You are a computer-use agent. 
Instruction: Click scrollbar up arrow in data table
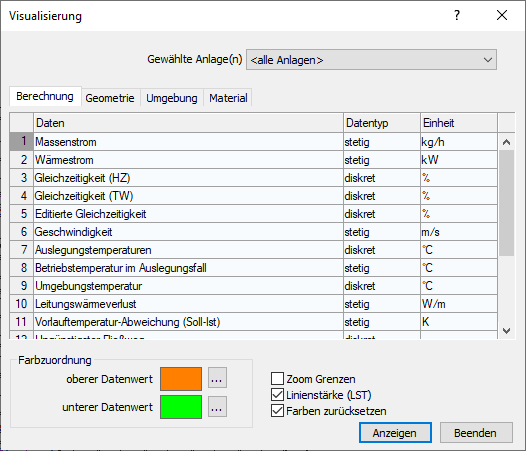pos(506,142)
